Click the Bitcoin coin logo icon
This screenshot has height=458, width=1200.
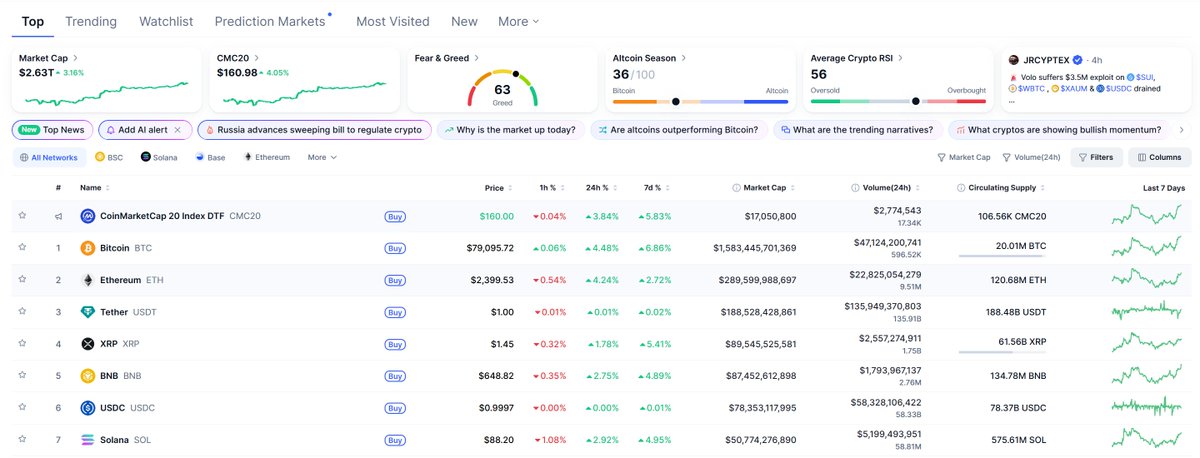[x=88, y=248]
